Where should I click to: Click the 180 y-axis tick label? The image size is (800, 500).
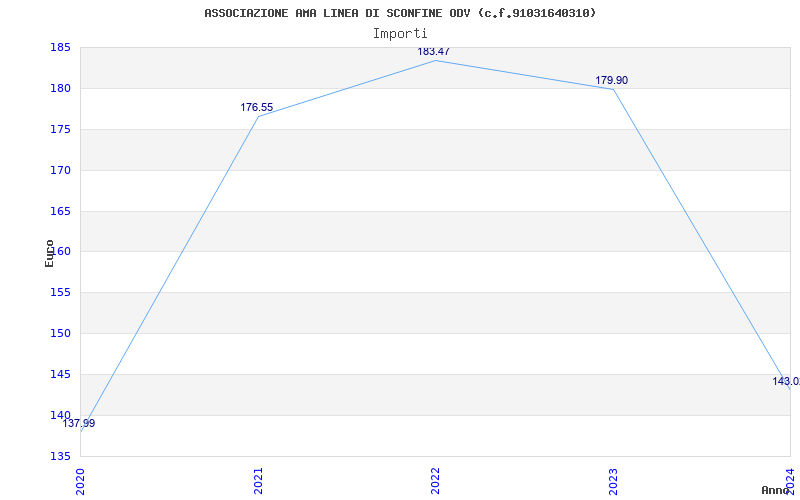[x=60, y=89]
